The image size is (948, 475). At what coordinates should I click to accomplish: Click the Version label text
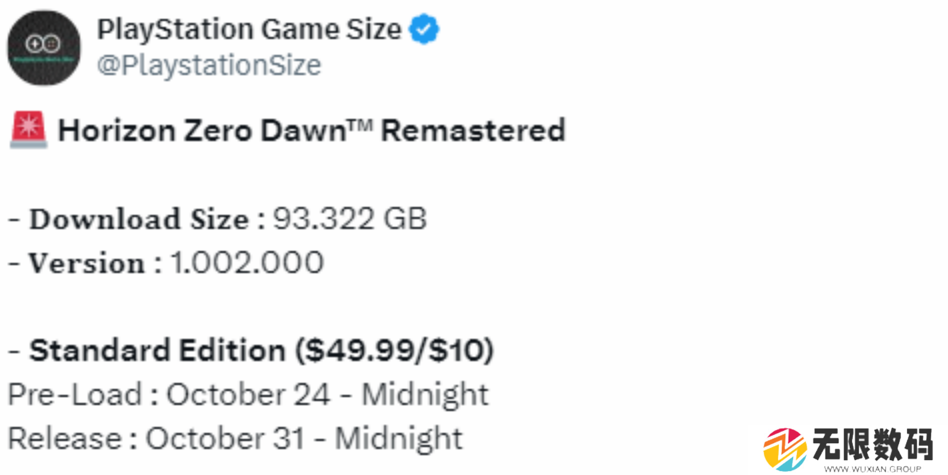pyautogui.click(x=87, y=262)
